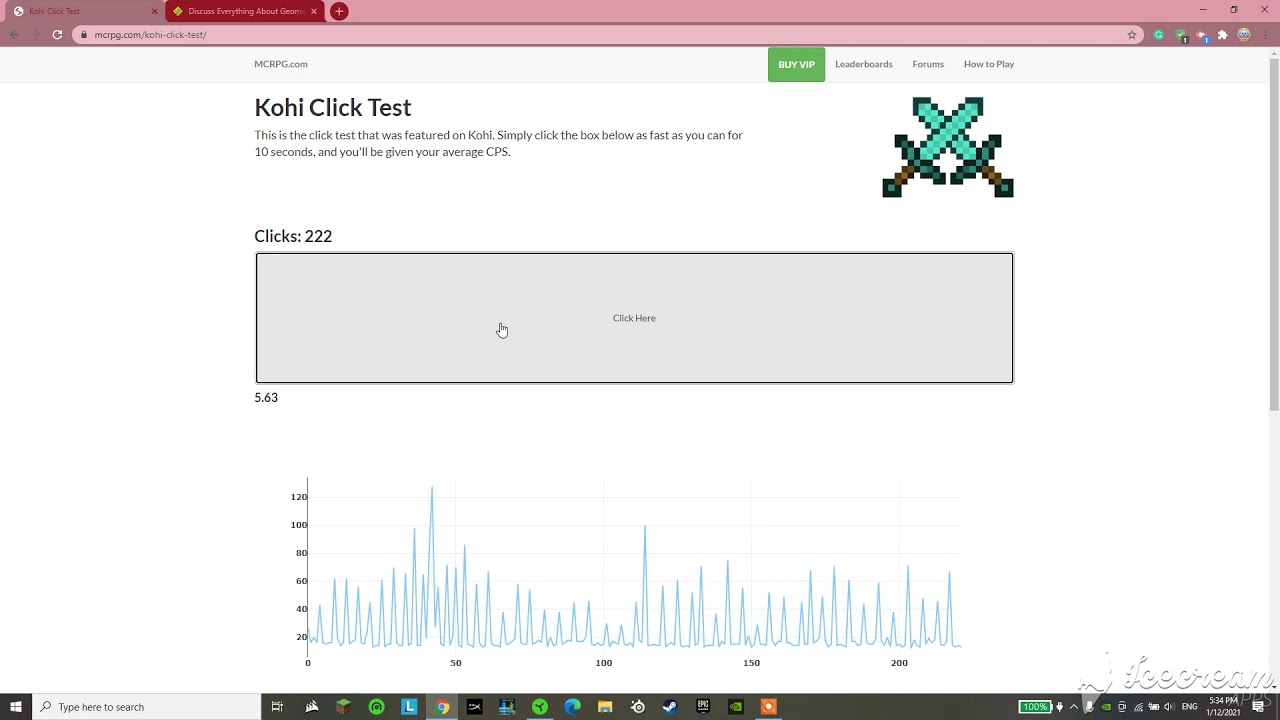Bookmark this page with the star
This screenshot has width=1280, height=720.
click(1132, 34)
